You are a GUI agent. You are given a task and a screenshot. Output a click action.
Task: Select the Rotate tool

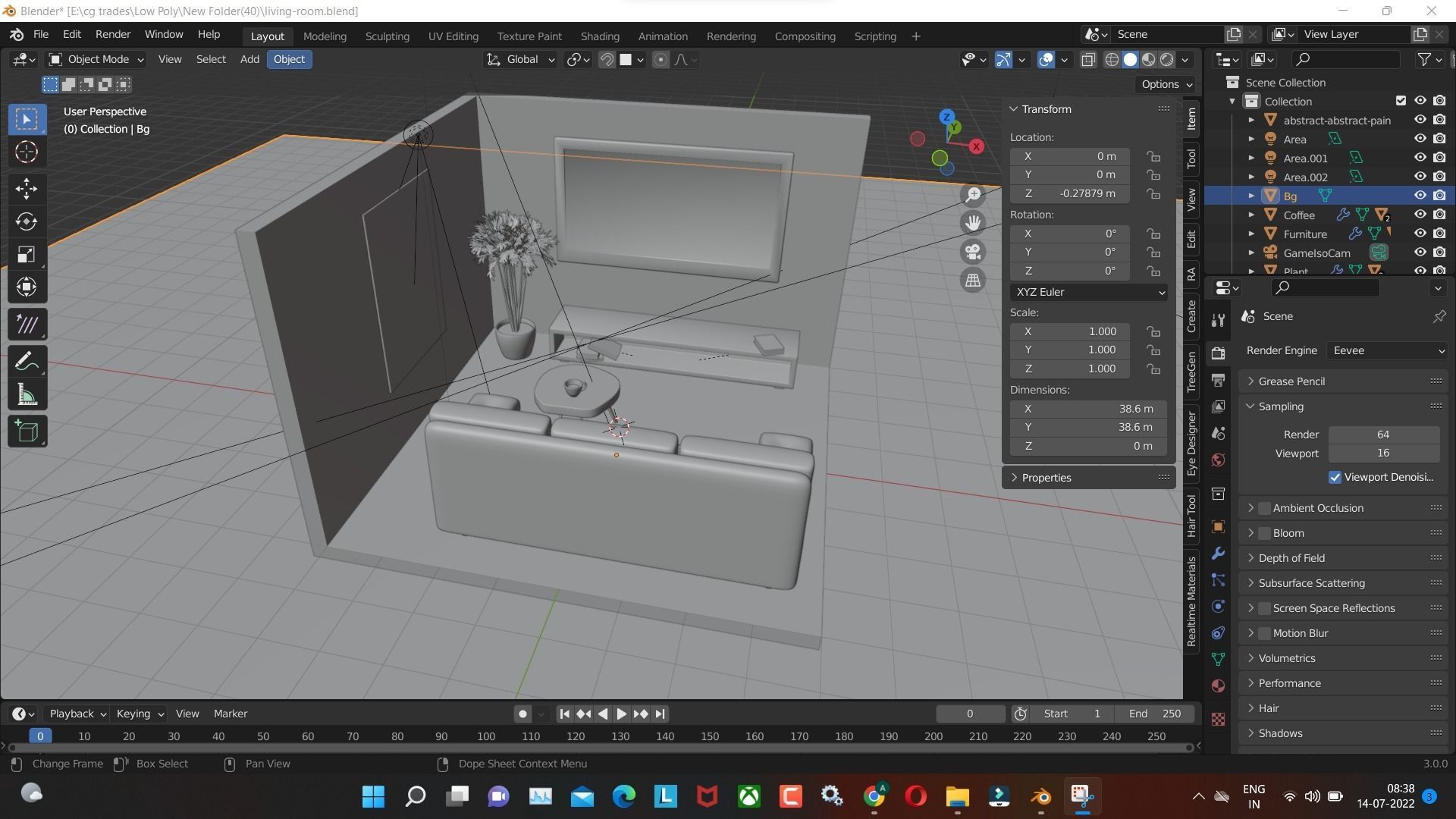[x=27, y=221]
